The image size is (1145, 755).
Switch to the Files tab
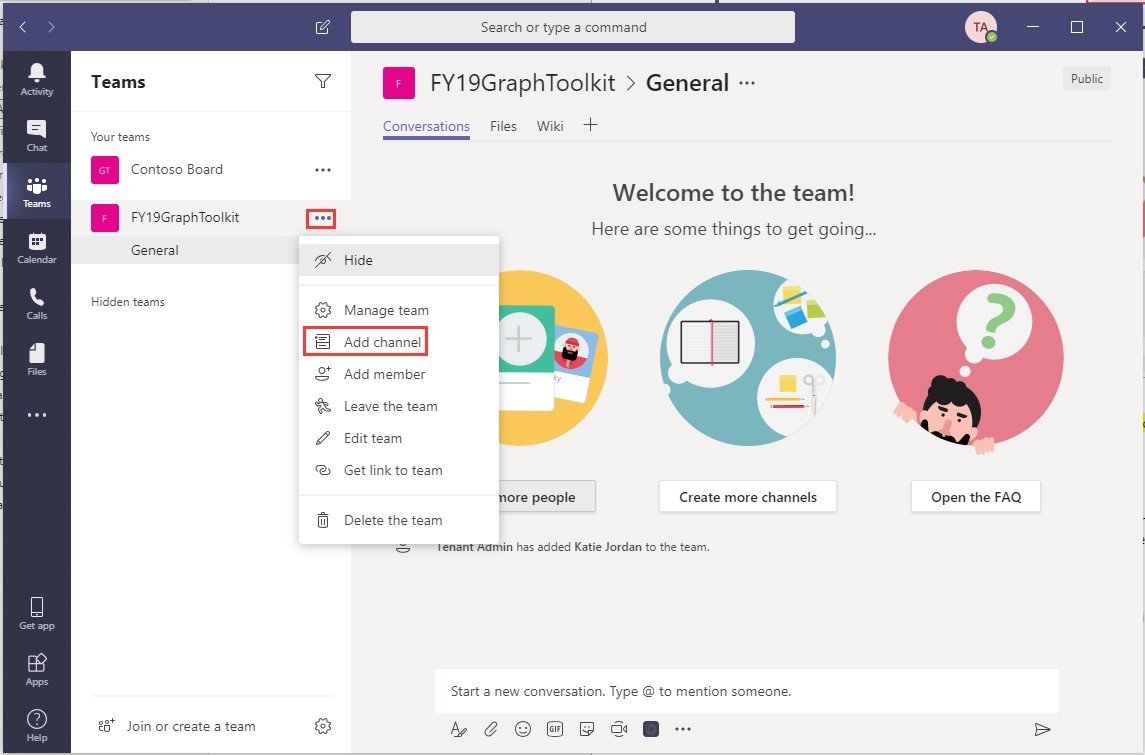click(x=503, y=126)
